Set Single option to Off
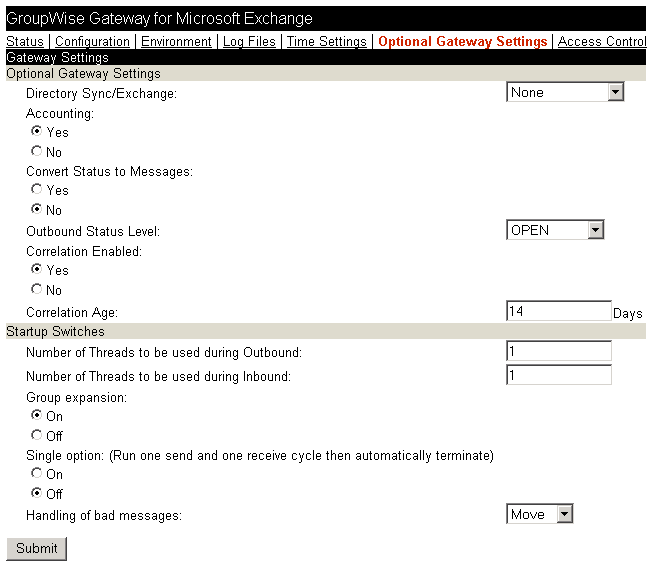This screenshot has height=572, width=650. (36, 493)
